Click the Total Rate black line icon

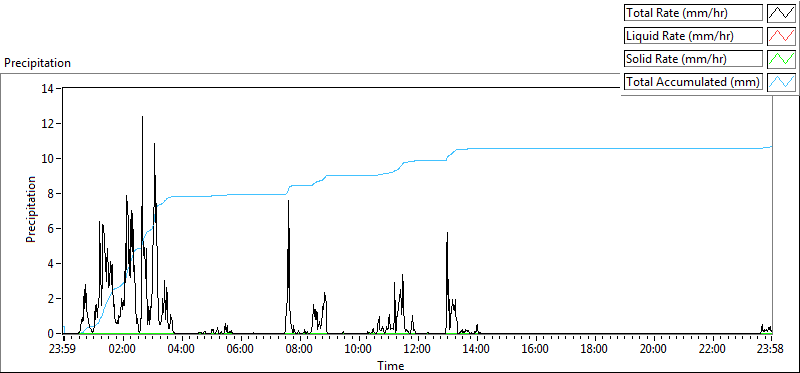coord(782,13)
